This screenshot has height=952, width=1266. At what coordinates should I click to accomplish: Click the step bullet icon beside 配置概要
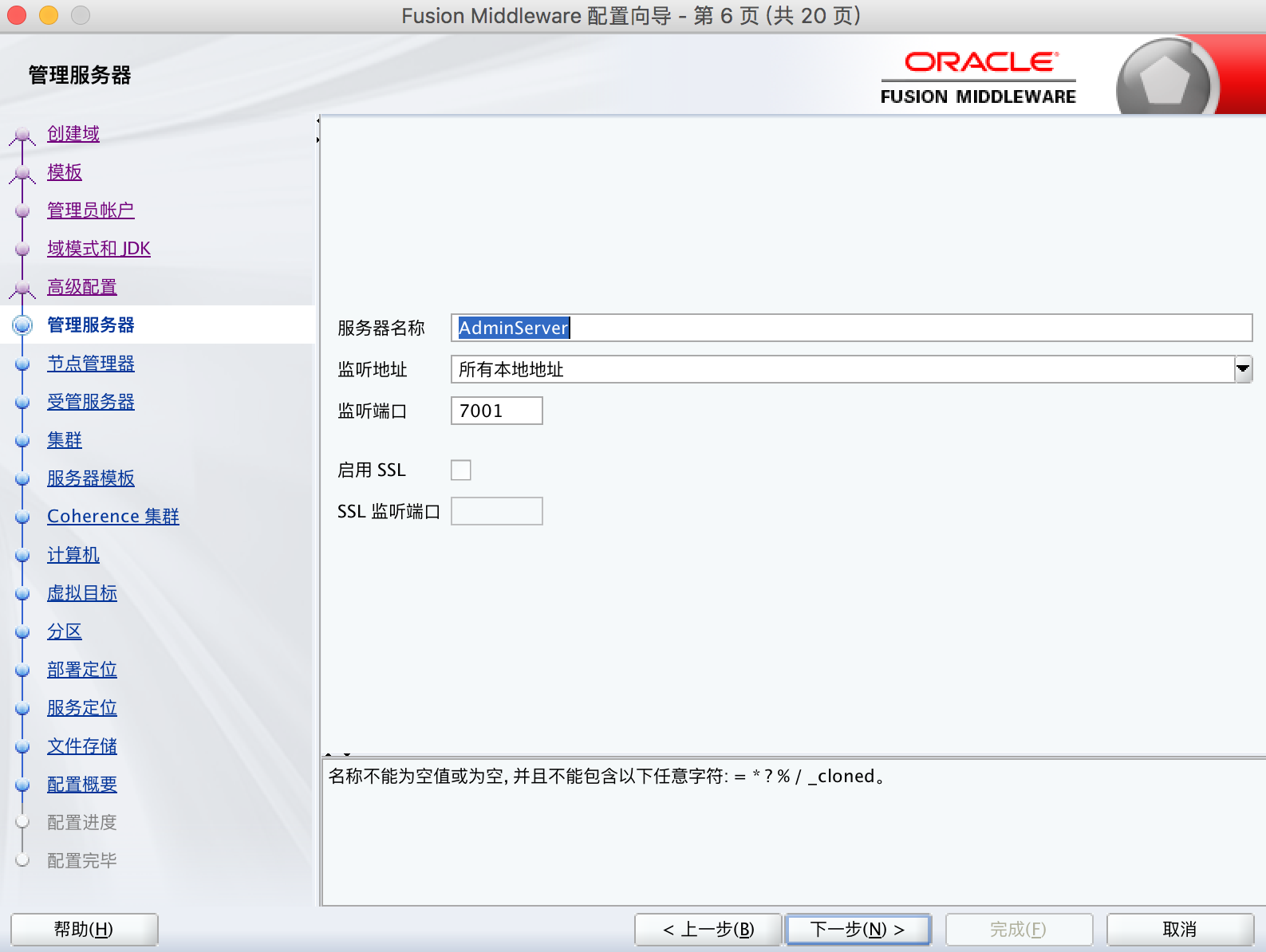[22, 785]
